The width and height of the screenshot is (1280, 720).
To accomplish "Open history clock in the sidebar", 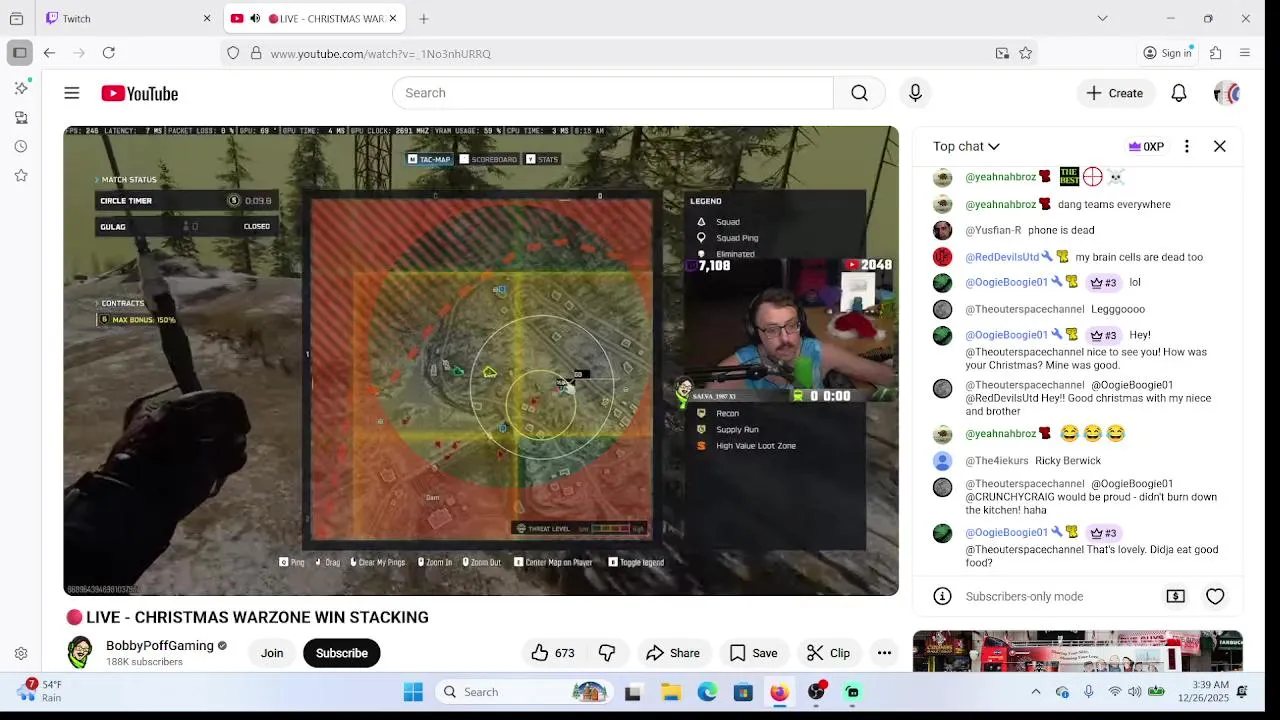I will (x=21, y=147).
